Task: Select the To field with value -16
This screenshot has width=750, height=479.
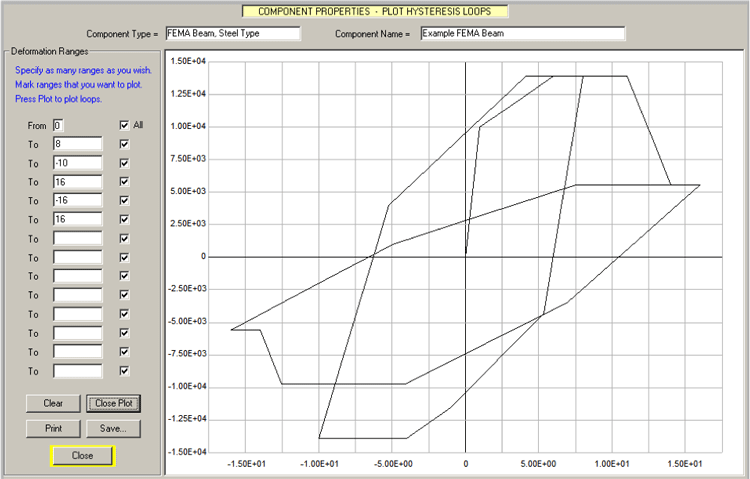Action: [77, 200]
